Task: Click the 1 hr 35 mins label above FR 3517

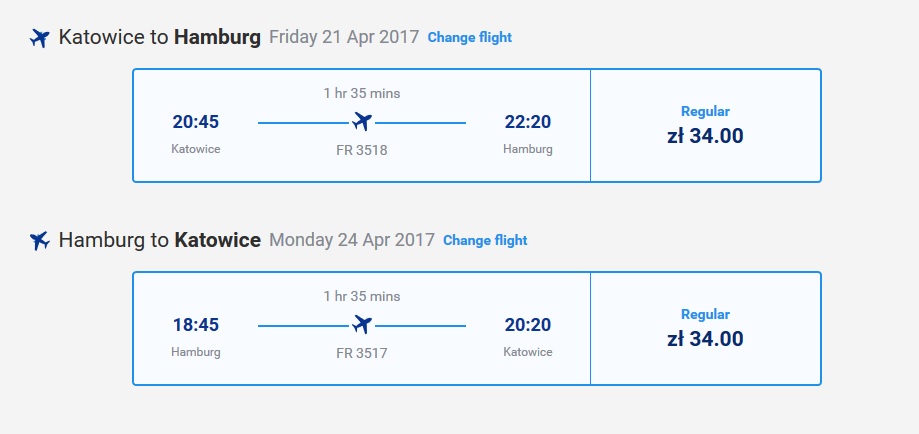Action: coord(362,296)
